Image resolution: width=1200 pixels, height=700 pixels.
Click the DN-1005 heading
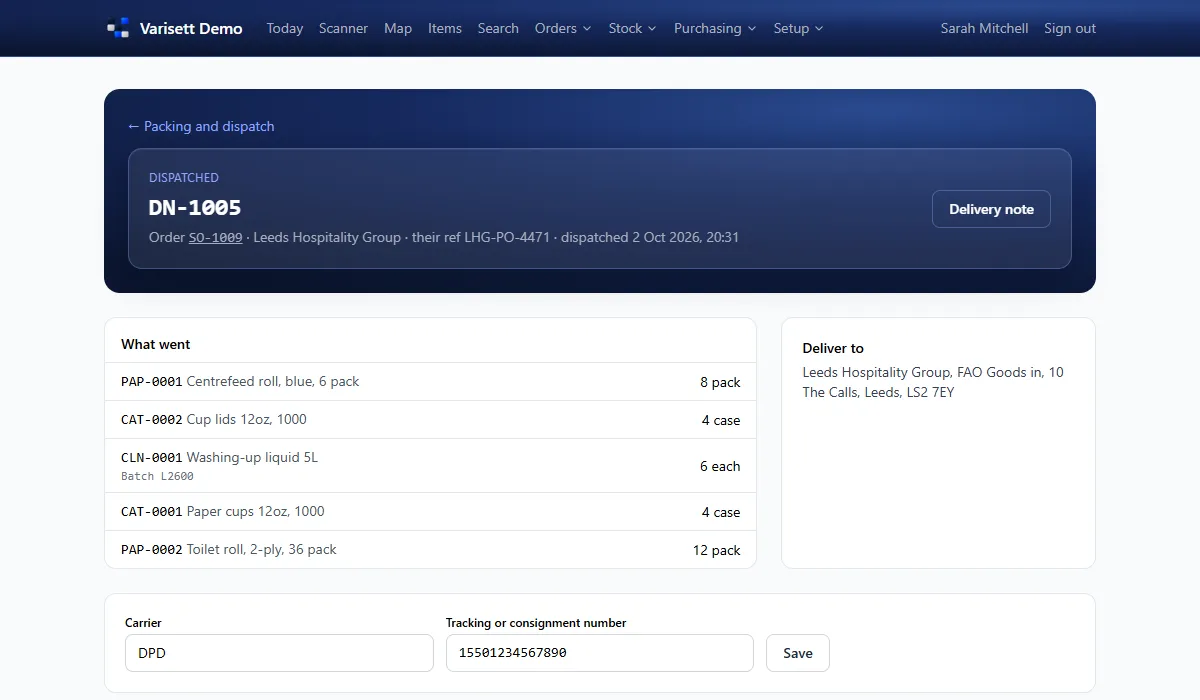(x=195, y=208)
